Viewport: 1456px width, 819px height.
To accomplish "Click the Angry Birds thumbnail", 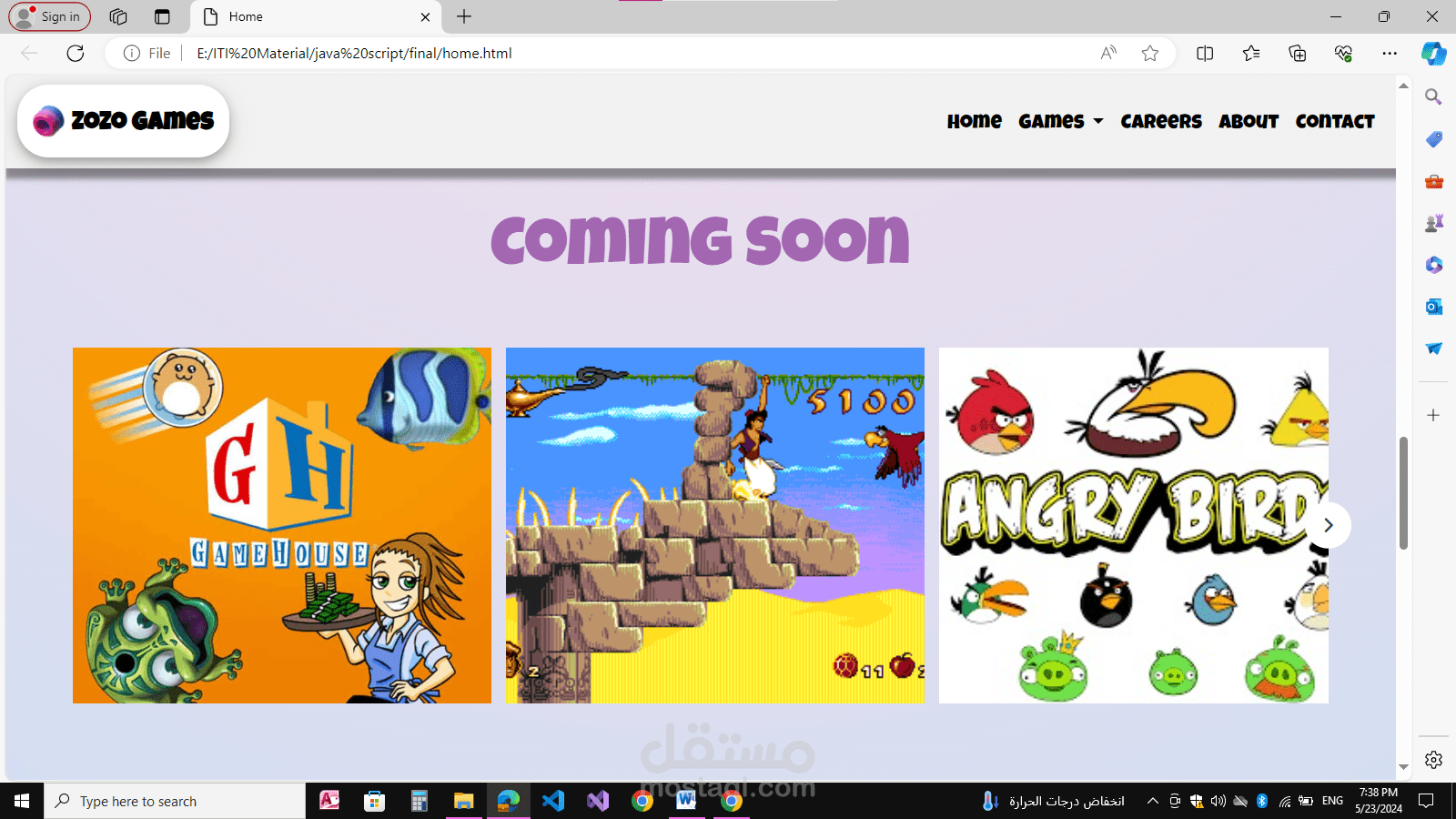I will click(1134, 525).
